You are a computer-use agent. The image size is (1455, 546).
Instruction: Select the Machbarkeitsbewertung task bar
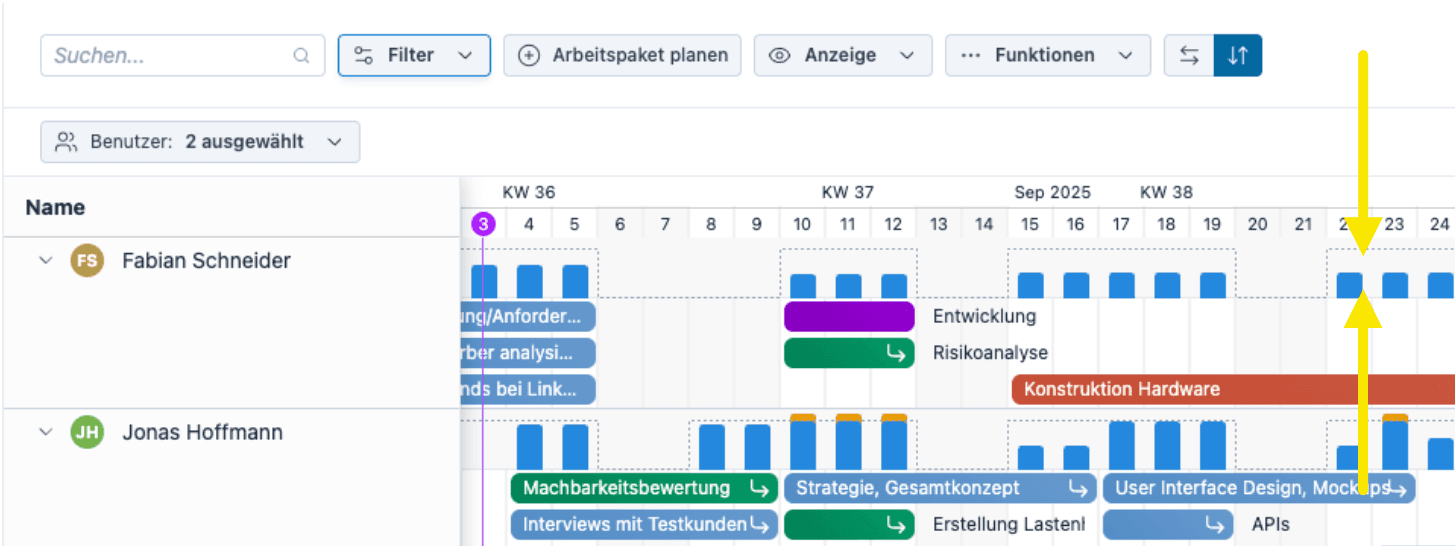[627, 488]
